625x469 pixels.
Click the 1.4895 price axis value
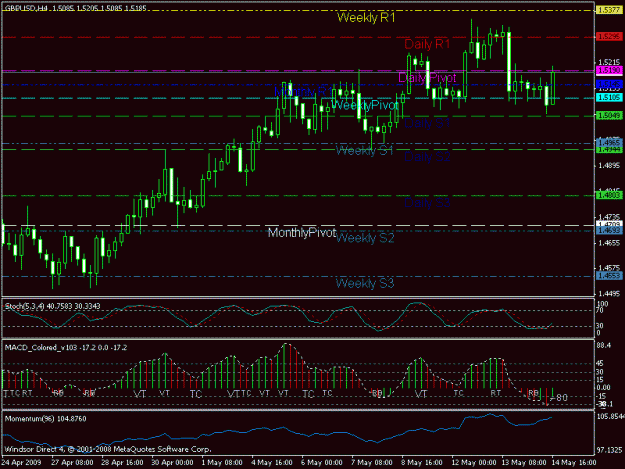point(609,165)
